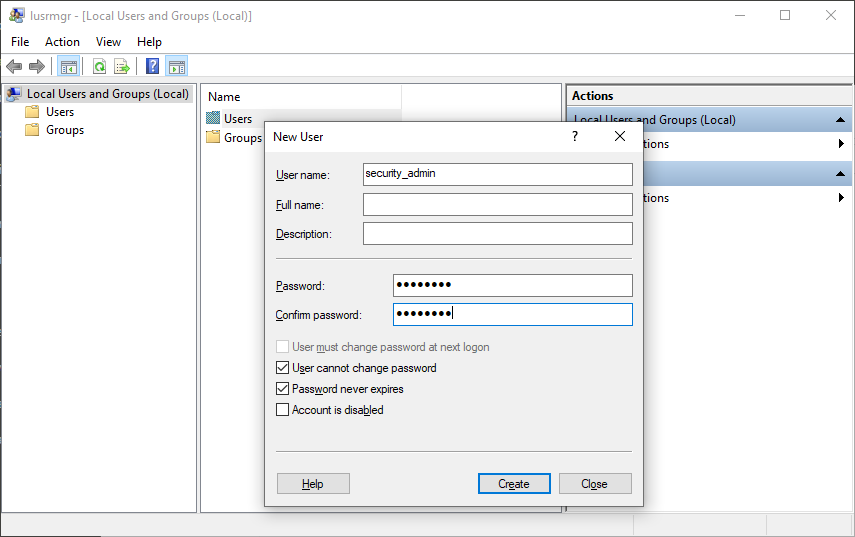Uncheck Password never expires
The height and width of the screenshot is (537, 855).
pyautogui.click(x=282, y=389)
